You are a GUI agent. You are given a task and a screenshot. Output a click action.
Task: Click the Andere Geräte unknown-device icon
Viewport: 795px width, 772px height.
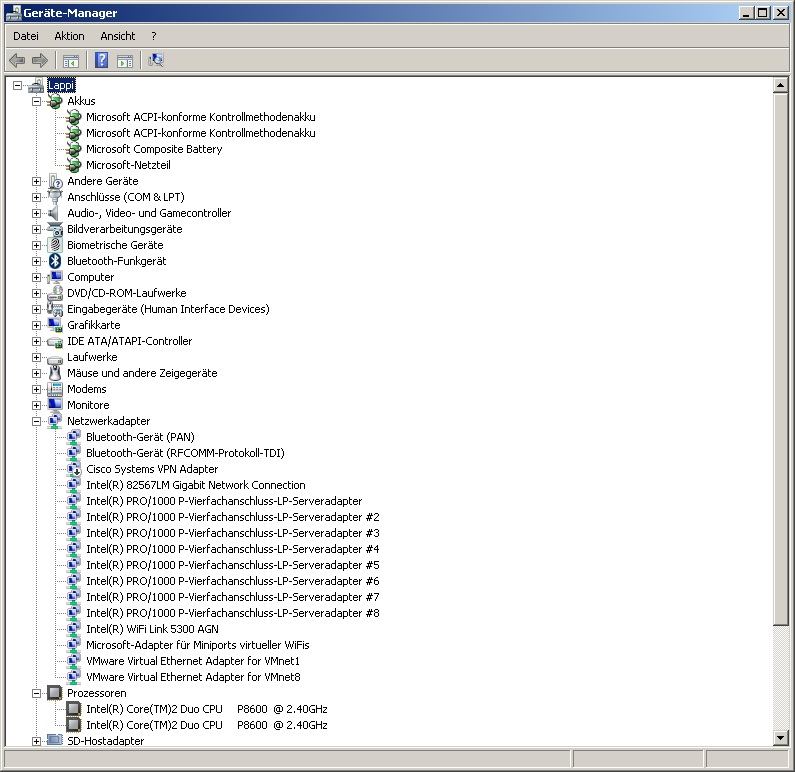coord(55,181)
